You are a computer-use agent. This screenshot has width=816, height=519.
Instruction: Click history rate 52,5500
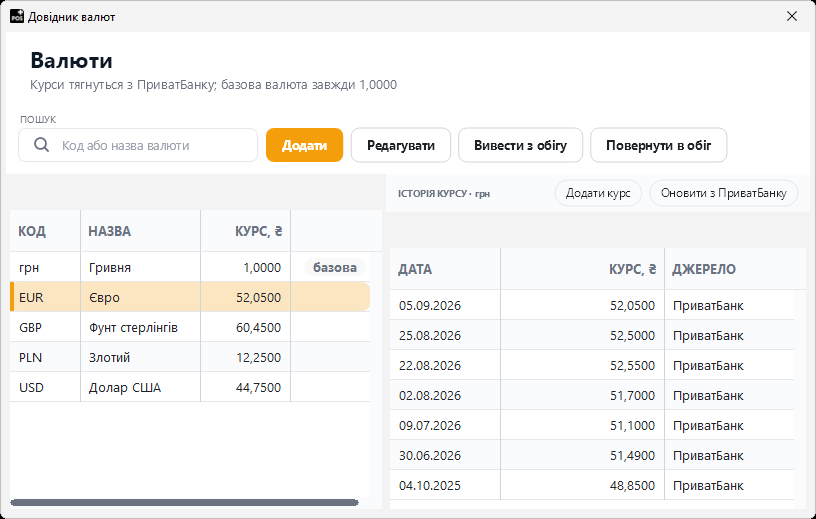pos(632,365)
